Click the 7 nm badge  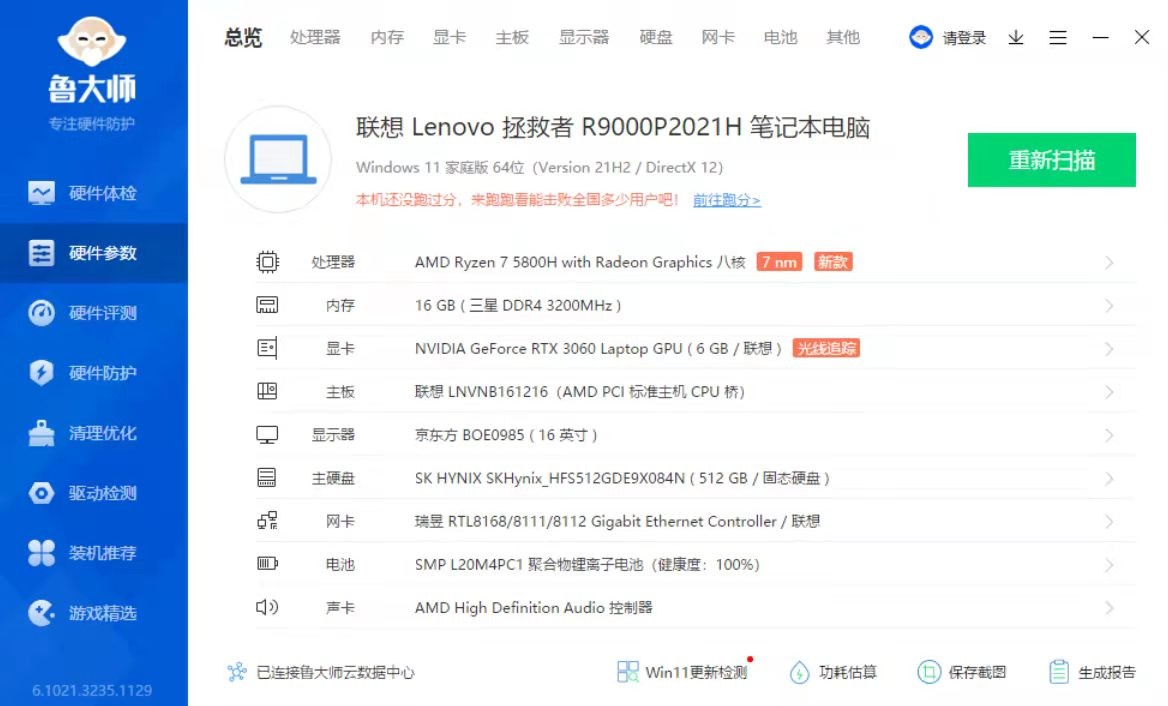click(x=779, y=262)
